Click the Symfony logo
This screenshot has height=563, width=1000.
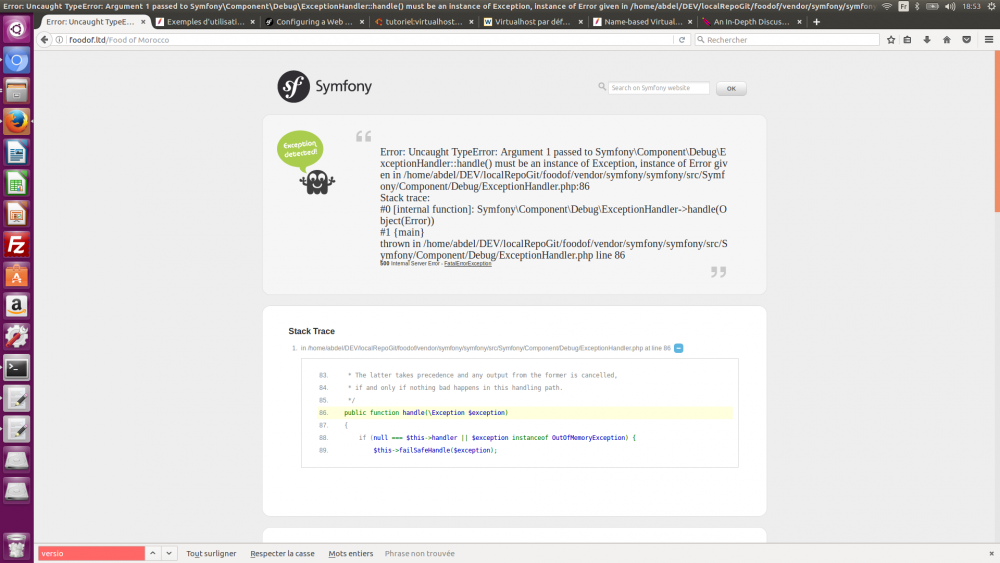pos(325,86)
